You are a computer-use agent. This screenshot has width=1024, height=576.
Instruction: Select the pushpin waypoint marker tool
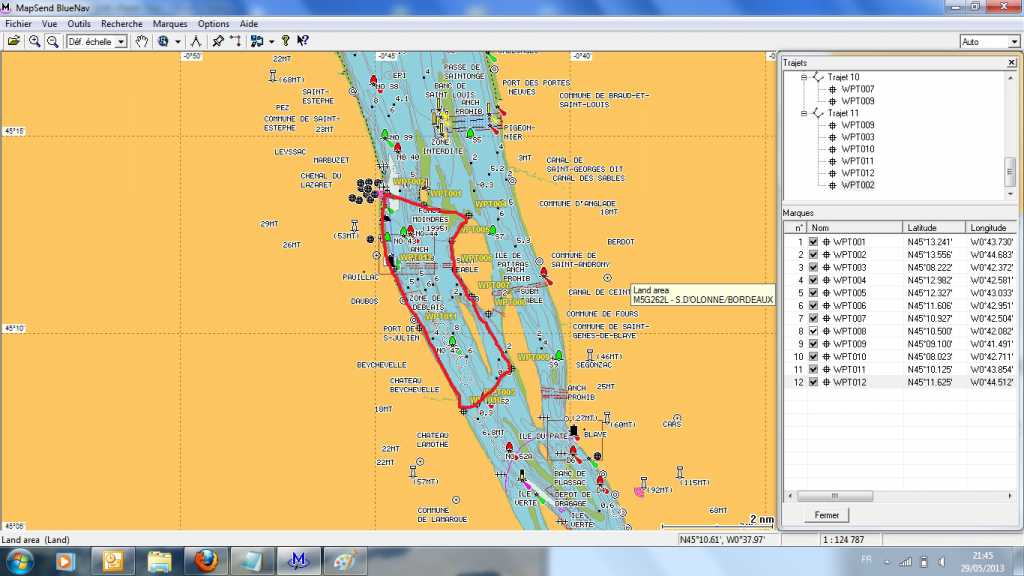pos(218,41)
